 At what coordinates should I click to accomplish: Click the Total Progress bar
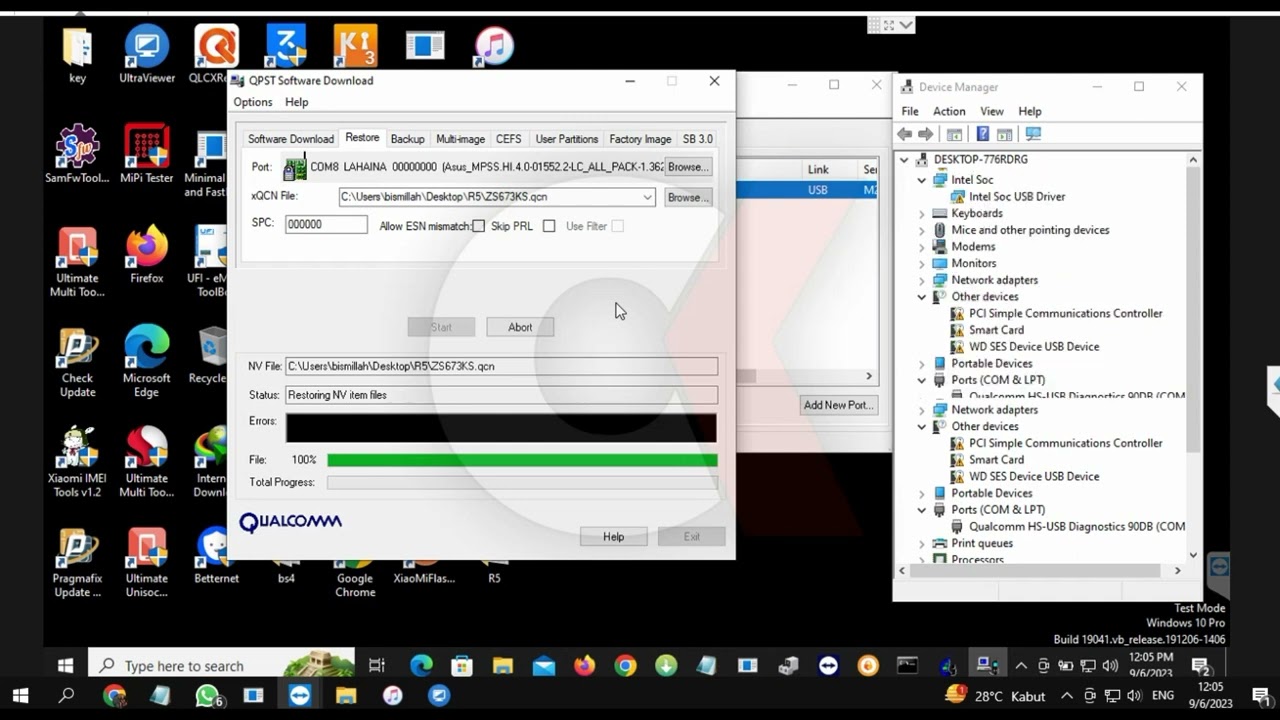[522, 482]
